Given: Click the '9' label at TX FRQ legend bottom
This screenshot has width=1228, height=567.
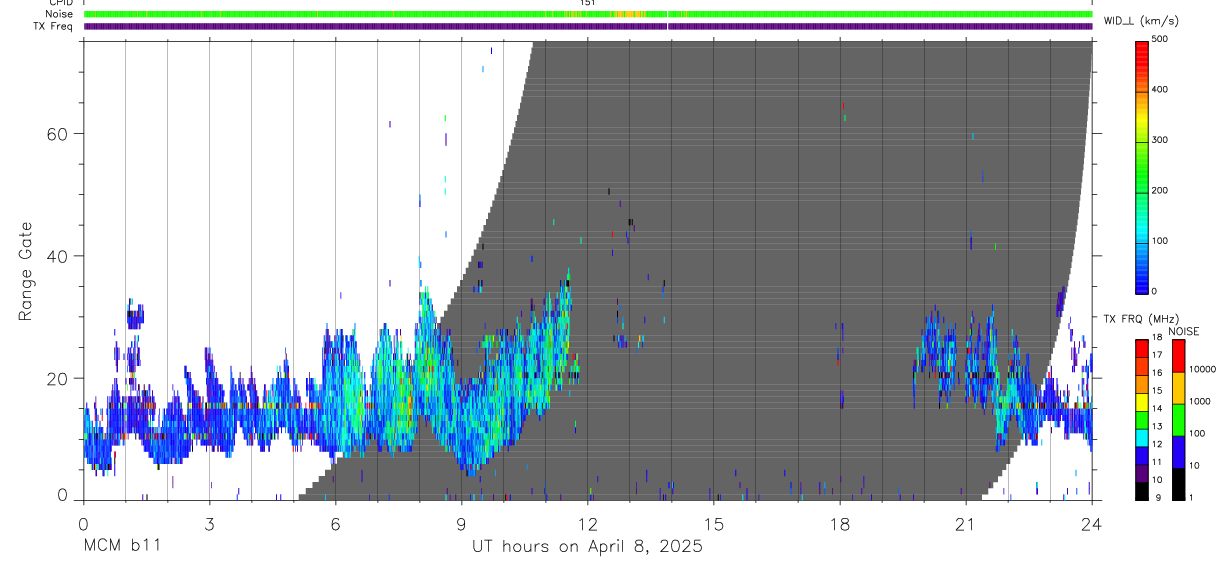Looking at the screenshot, I should pyautogui.click(x=1160, y=497).
